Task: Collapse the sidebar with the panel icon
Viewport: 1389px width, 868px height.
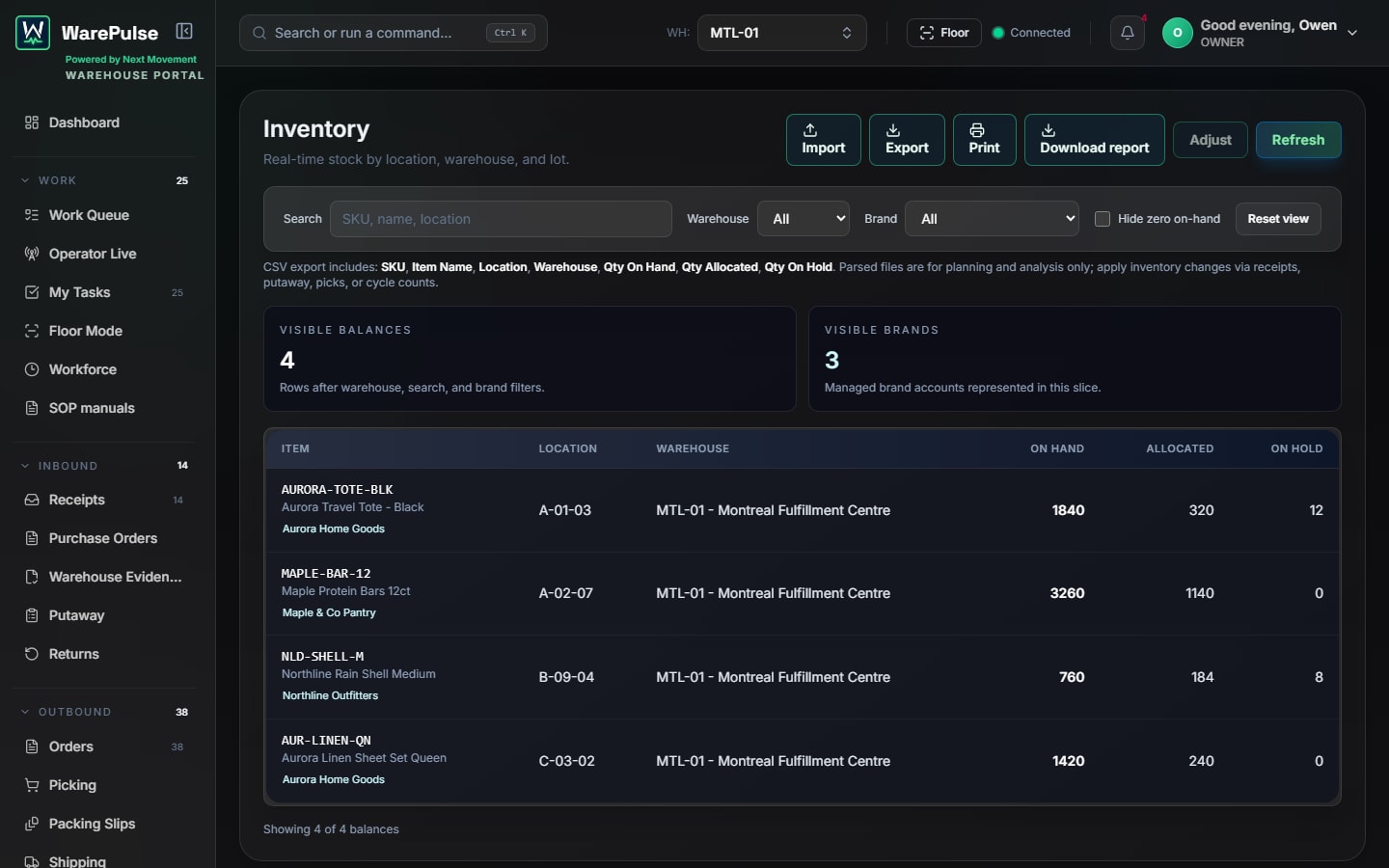Action: tap(184, 31)
